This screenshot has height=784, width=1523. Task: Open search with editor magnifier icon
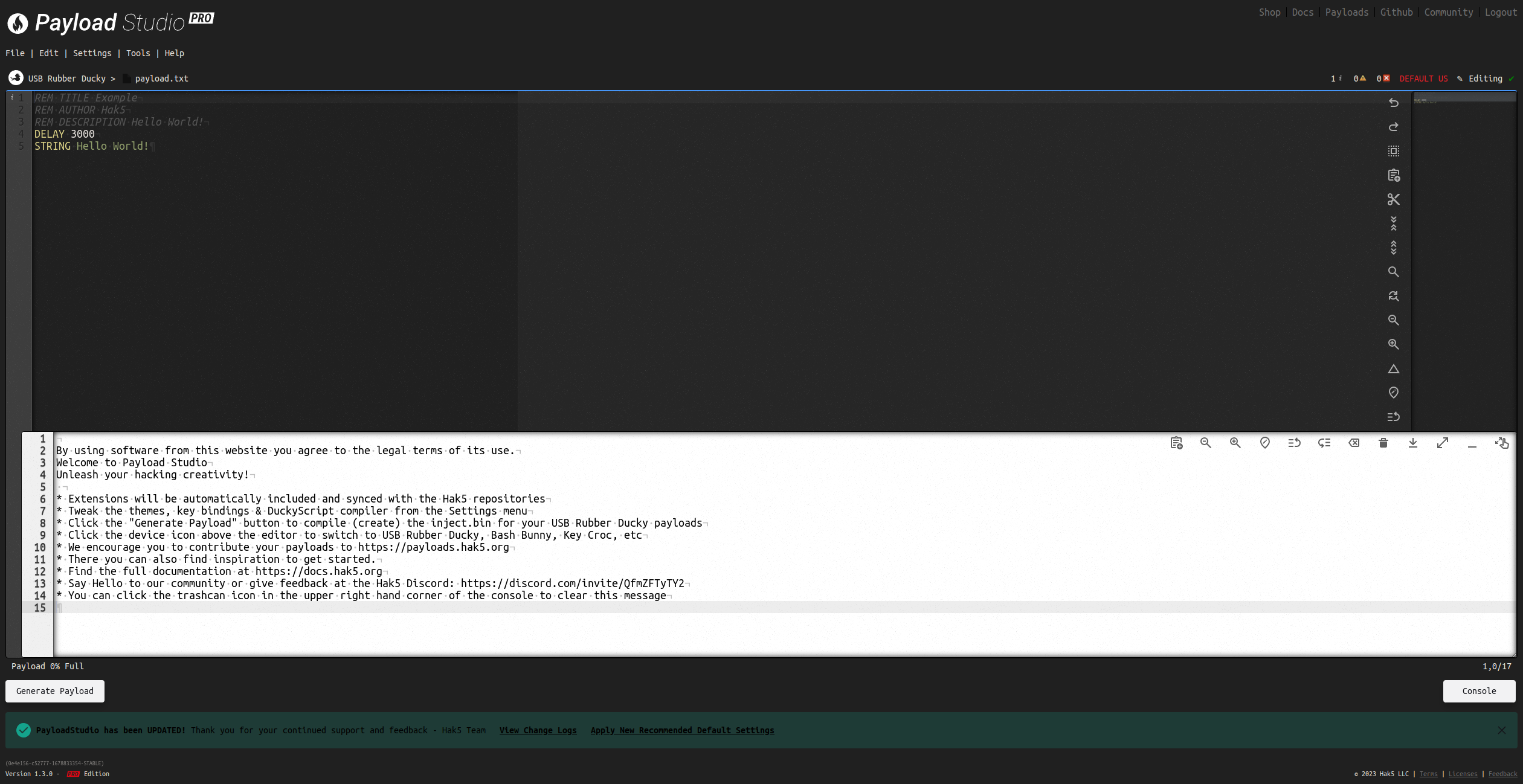pos(1393,272)
